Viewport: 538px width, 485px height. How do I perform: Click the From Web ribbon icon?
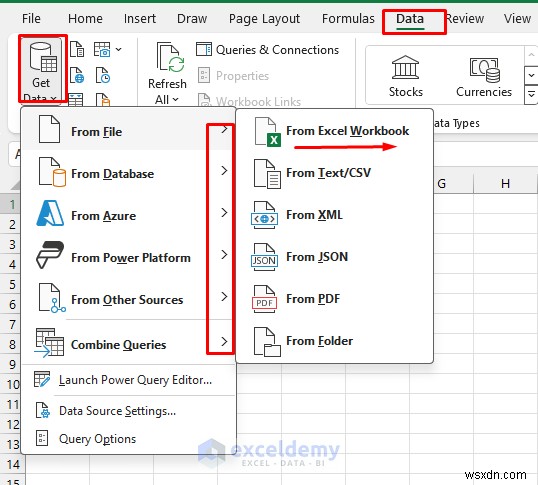[x=77, y=75]
